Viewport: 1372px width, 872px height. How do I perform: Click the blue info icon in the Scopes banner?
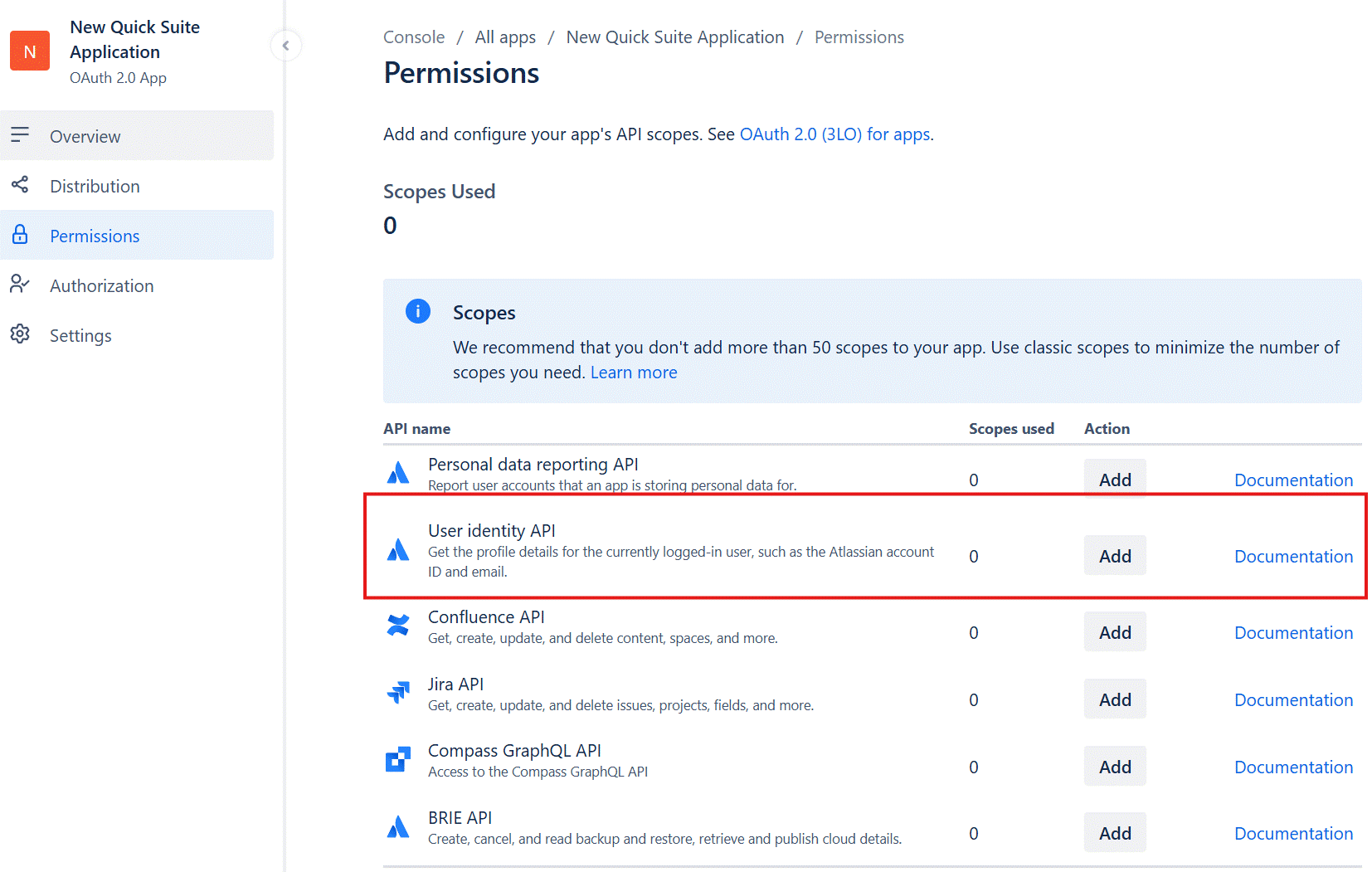click(418, 311)
